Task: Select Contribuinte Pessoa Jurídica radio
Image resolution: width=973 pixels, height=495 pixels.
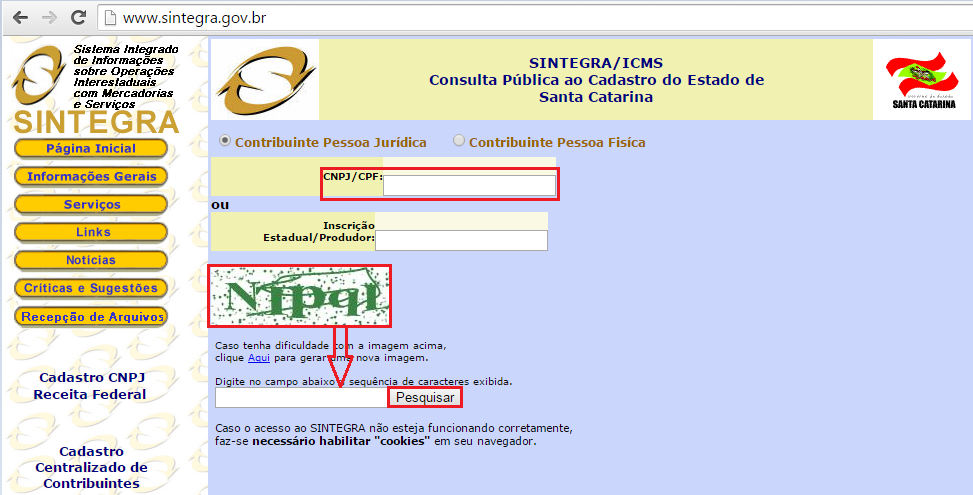Action: pos(225,141)
